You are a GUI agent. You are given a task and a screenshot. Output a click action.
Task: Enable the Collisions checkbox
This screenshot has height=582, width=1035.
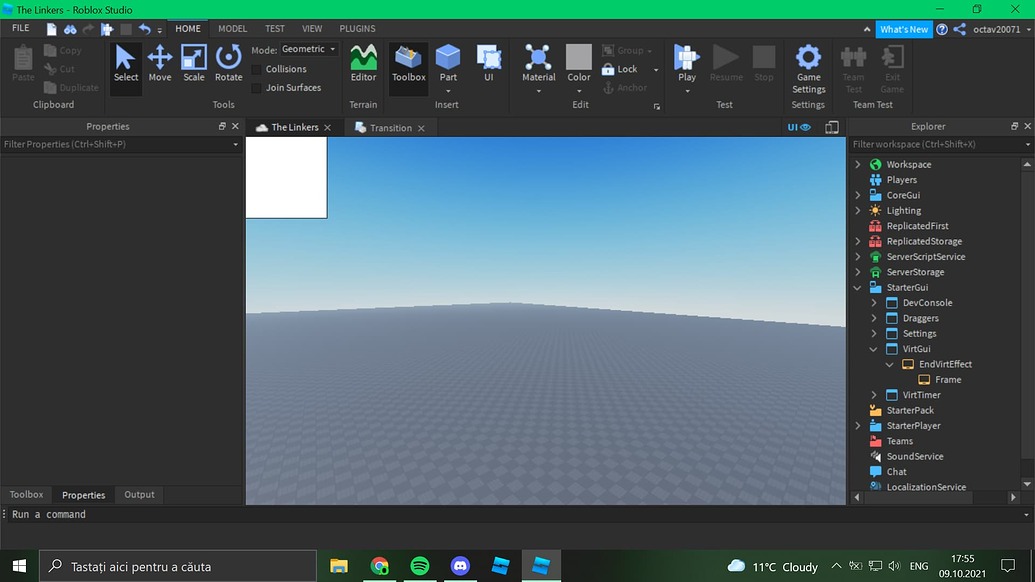click(257, 69)
